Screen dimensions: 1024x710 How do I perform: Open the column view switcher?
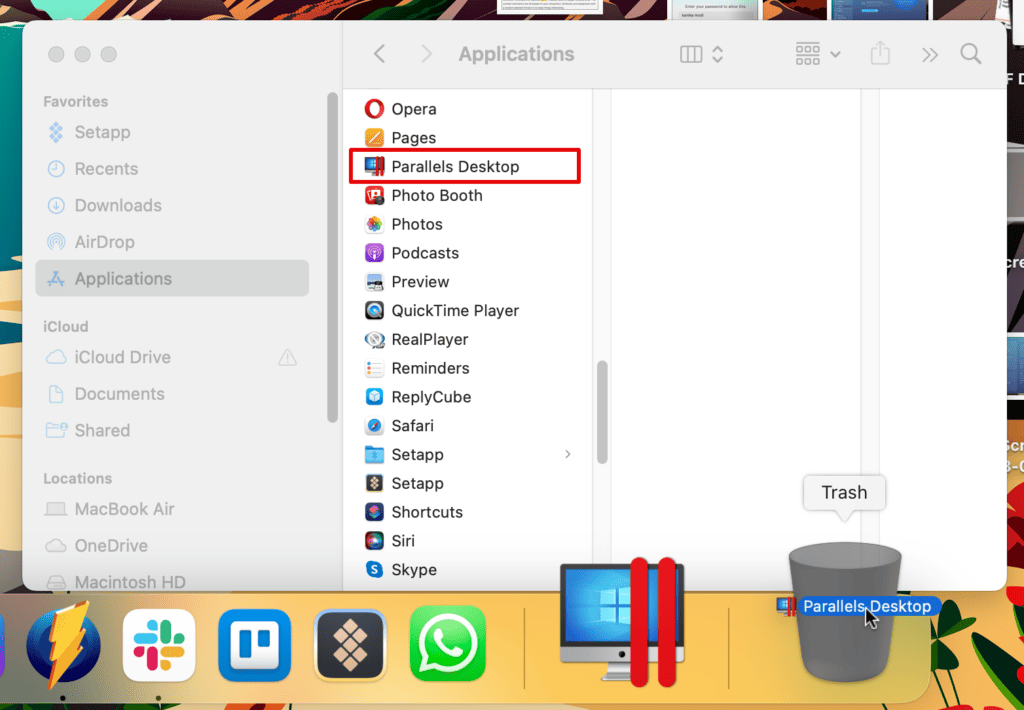(701, 54)
